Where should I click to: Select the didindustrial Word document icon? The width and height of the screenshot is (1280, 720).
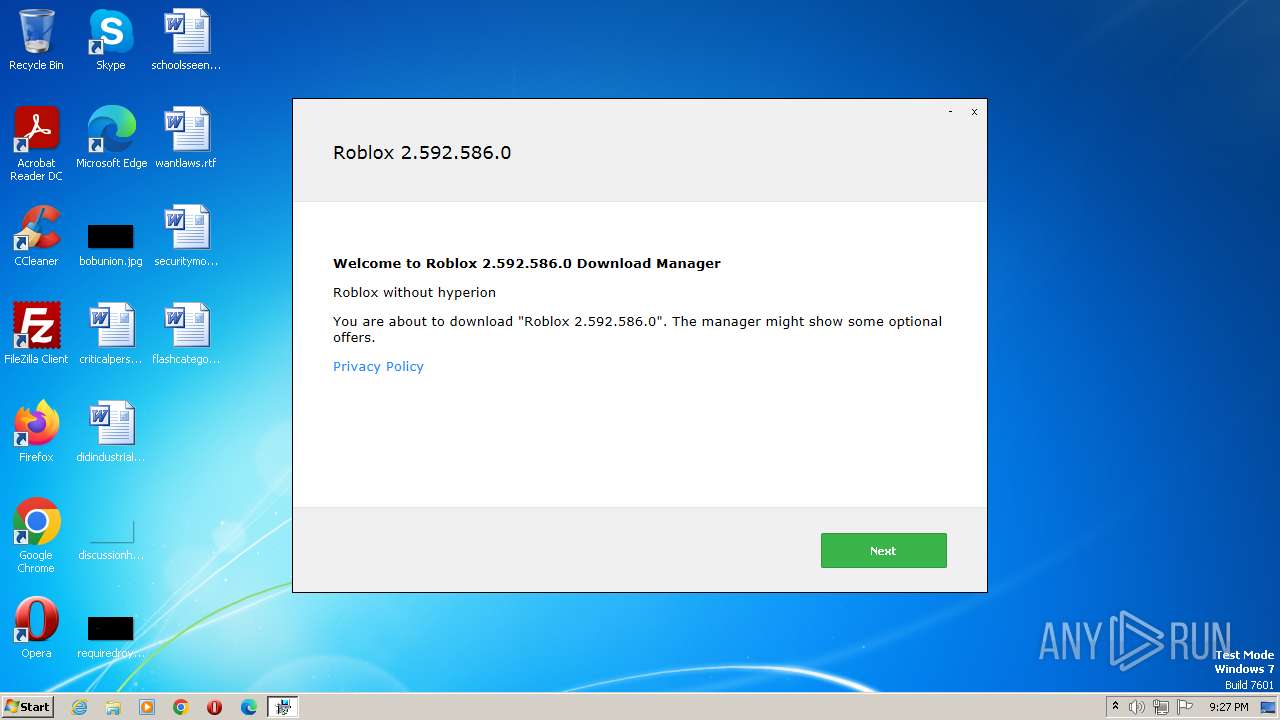click(111, 432)
